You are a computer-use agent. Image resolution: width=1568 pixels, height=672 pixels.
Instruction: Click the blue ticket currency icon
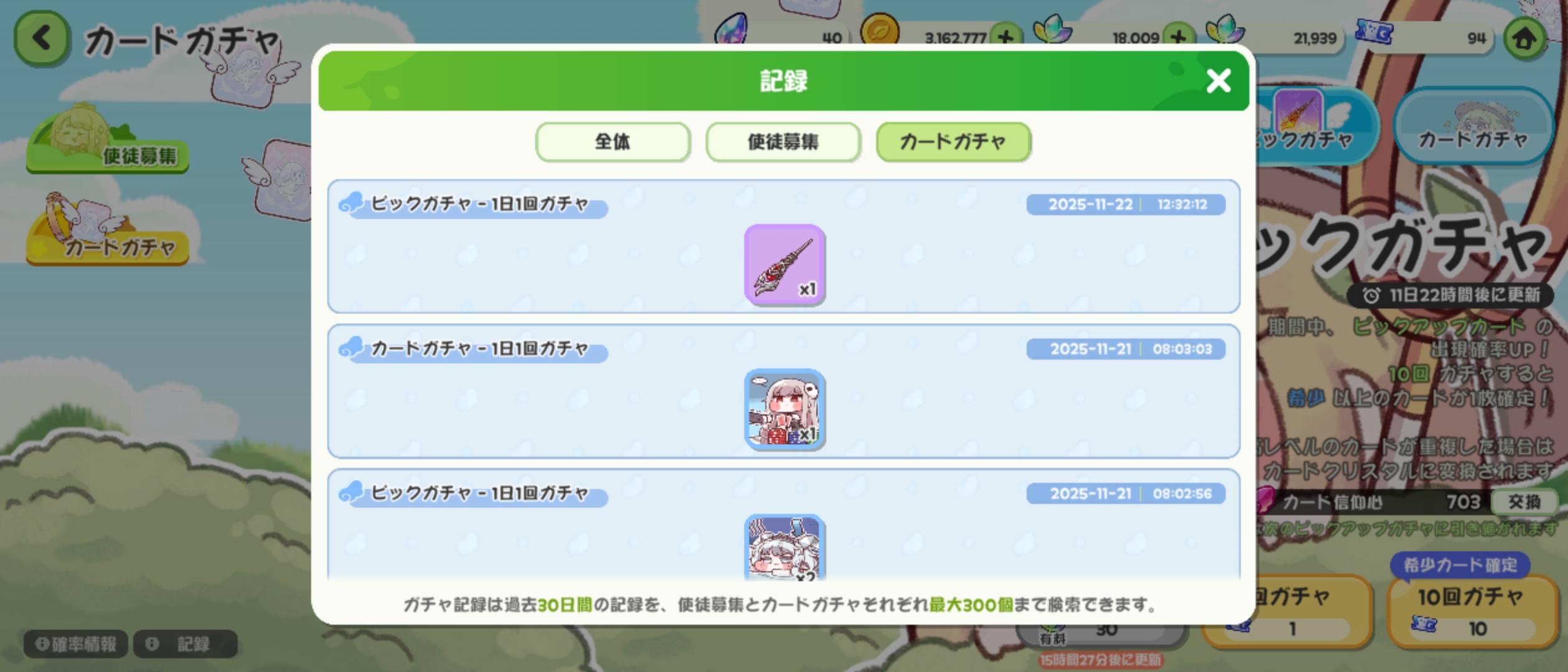(1374, 32)
